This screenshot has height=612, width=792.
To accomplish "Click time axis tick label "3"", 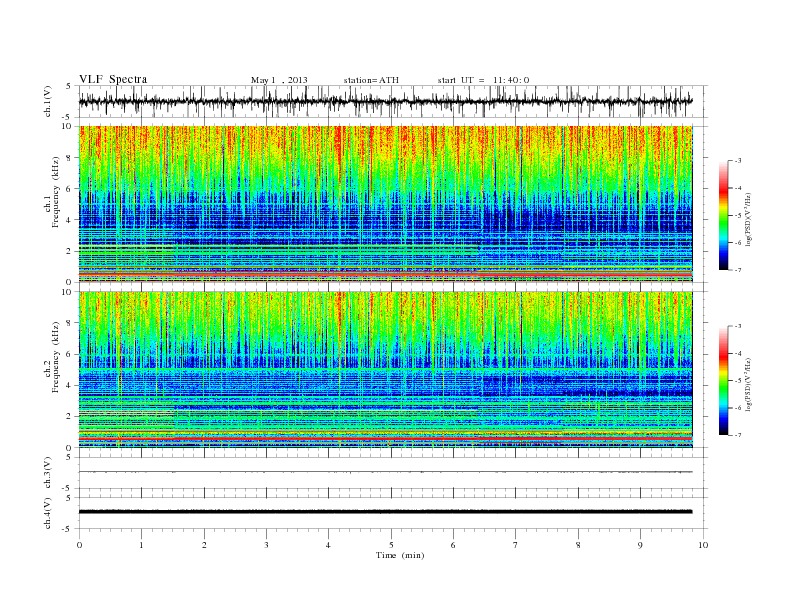I will coord(266,545).
